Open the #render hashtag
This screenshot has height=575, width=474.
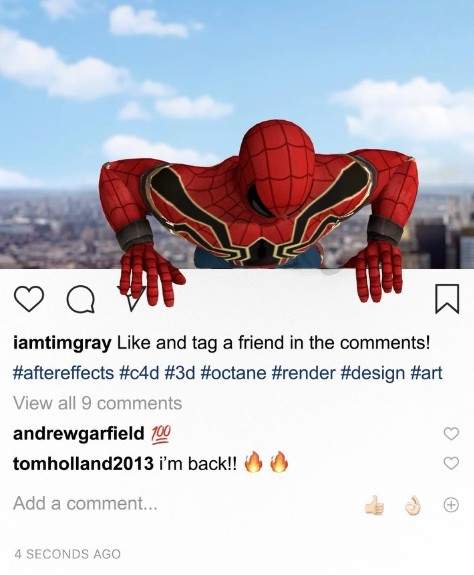pos(303,373)
